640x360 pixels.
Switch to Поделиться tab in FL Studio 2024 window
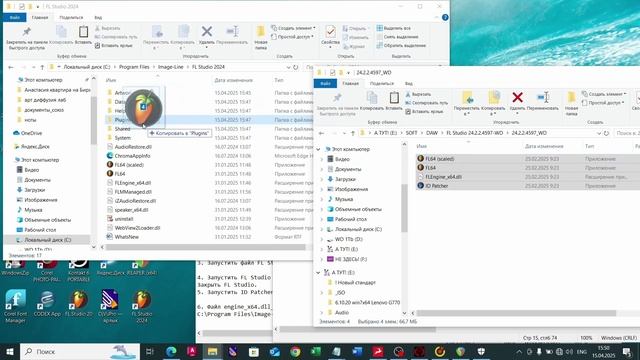point(71,18)
